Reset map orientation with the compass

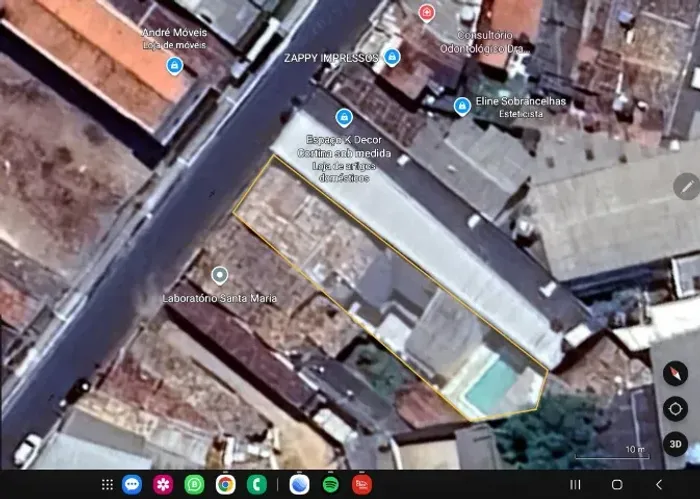[x=675, y=373]
